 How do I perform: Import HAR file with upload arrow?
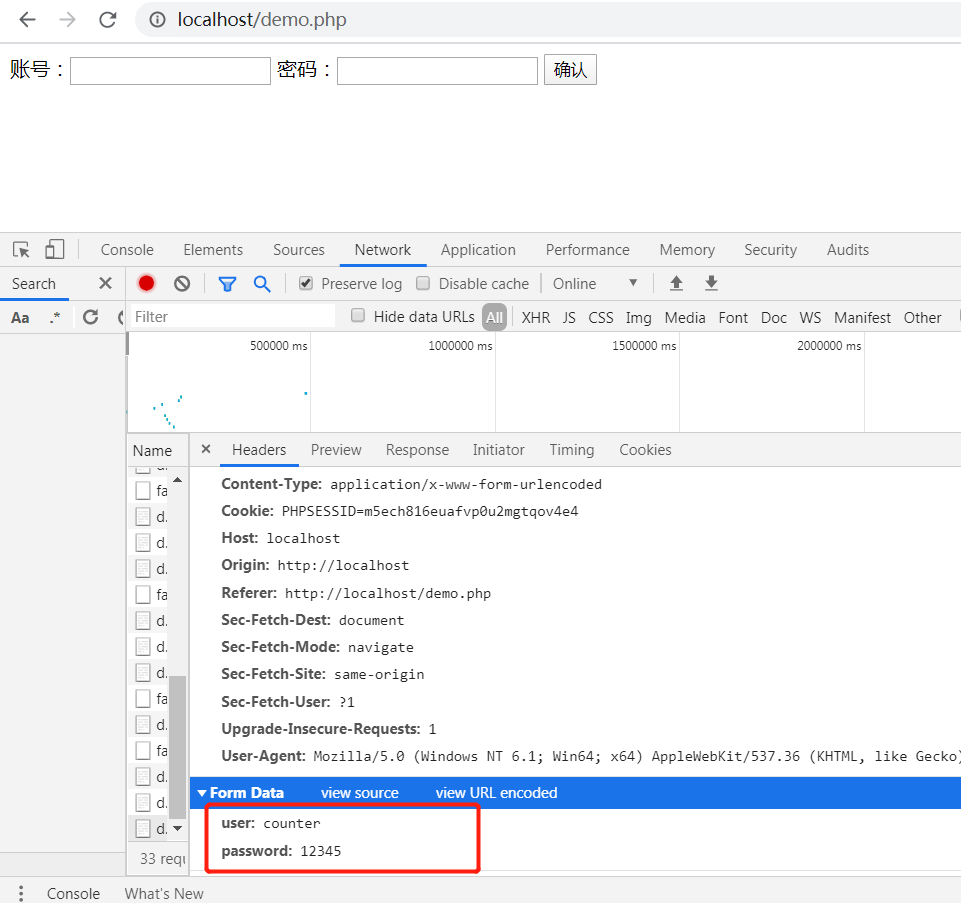[x=676, y=283]
